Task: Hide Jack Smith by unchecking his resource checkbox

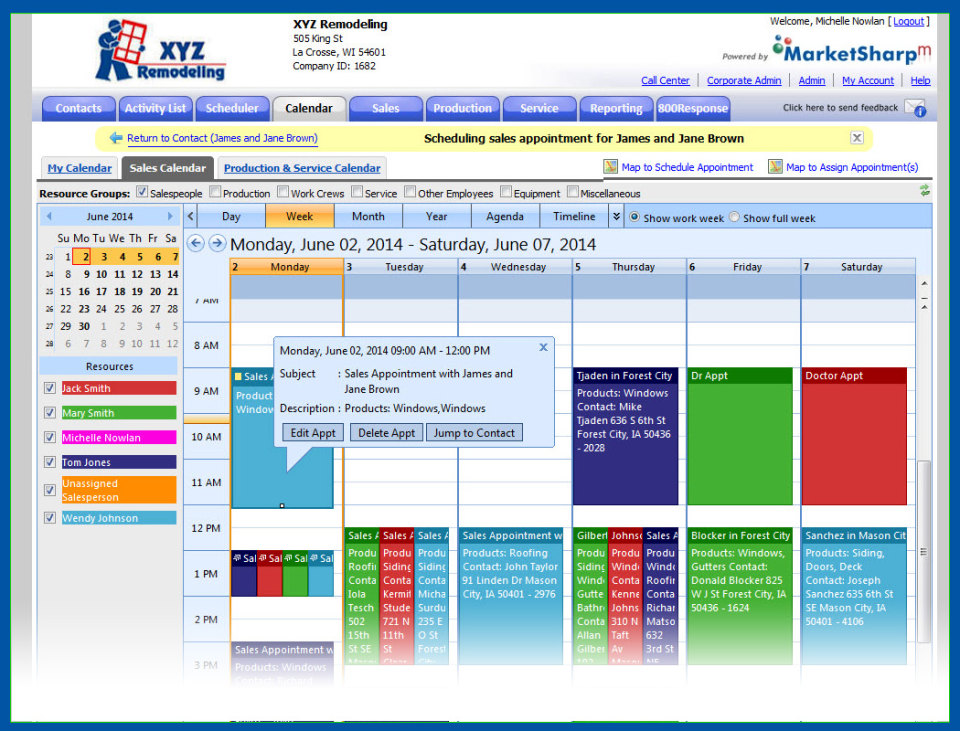Action: coord(49,388)
